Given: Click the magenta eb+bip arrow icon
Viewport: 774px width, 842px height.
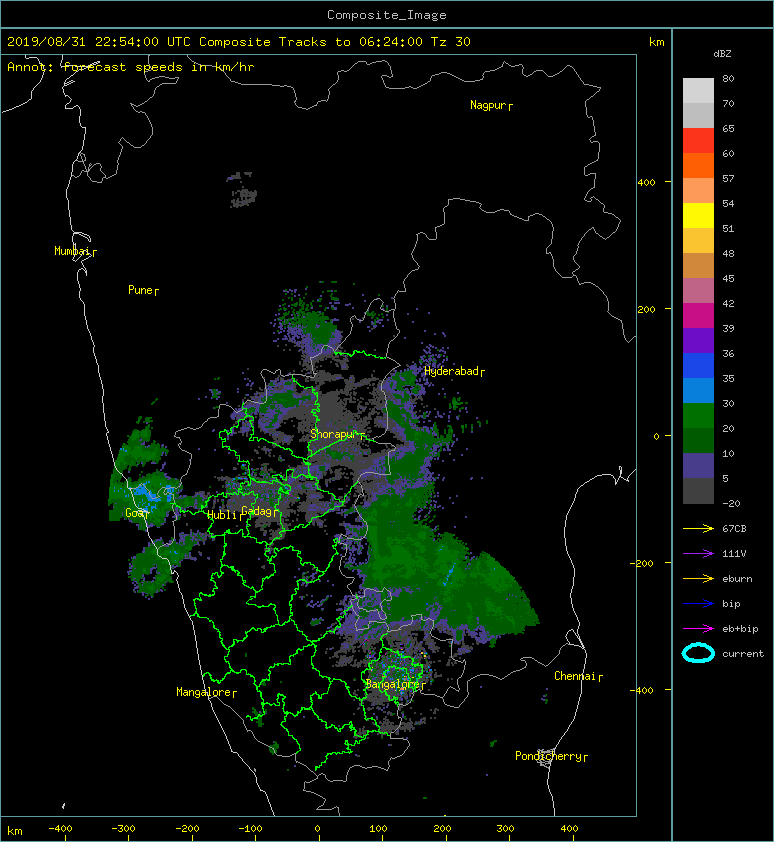Looking at the screenshot, I should [x=698, y=628].
